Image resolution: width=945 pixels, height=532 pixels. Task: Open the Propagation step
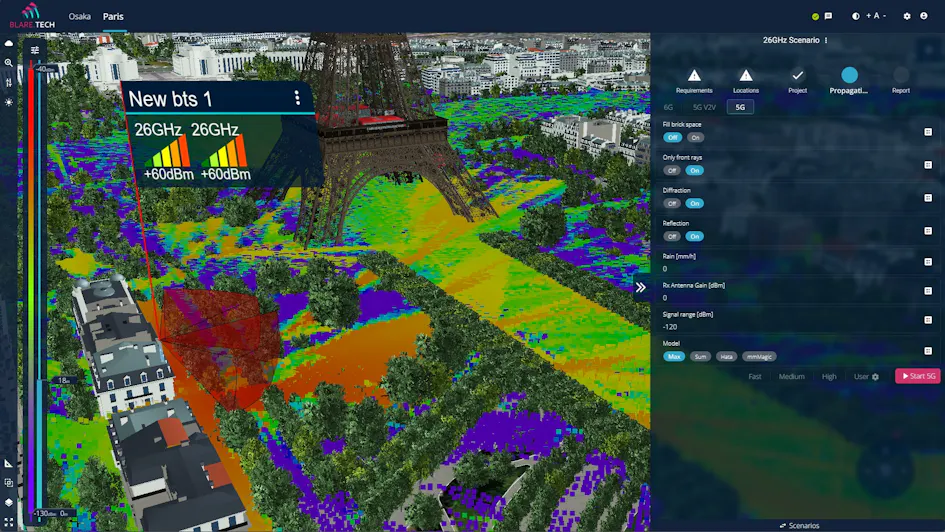click(849, 80)
